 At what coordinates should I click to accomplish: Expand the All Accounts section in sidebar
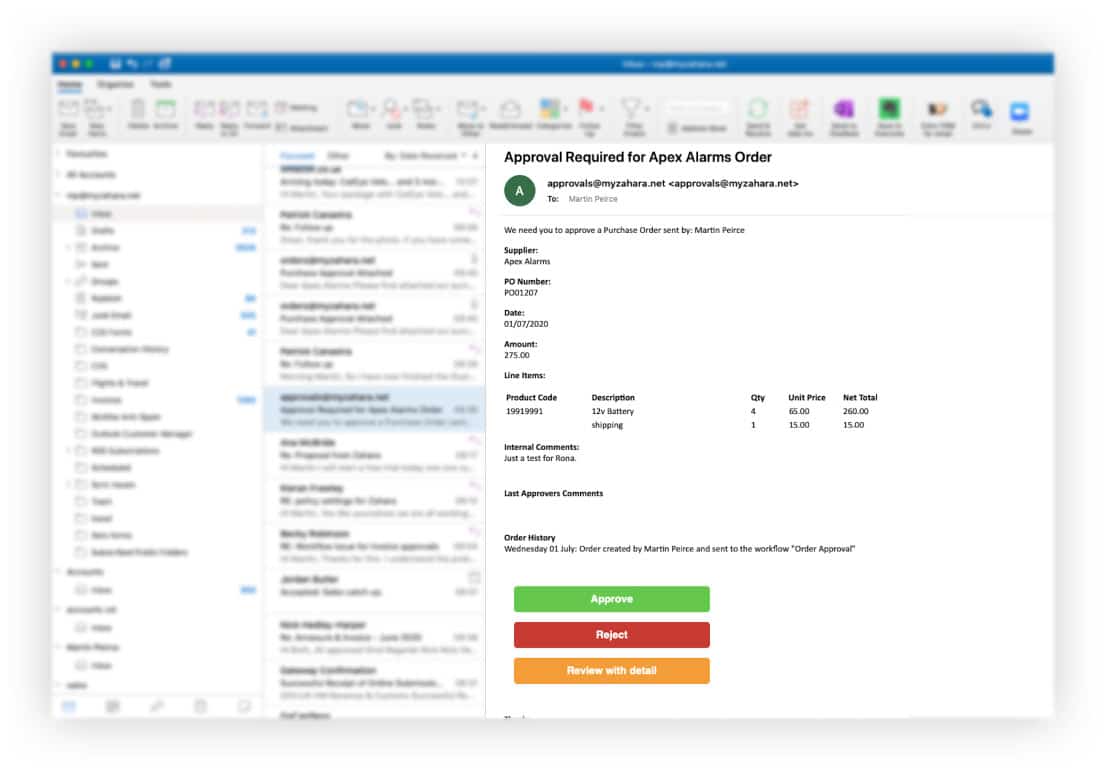[59, 174]
